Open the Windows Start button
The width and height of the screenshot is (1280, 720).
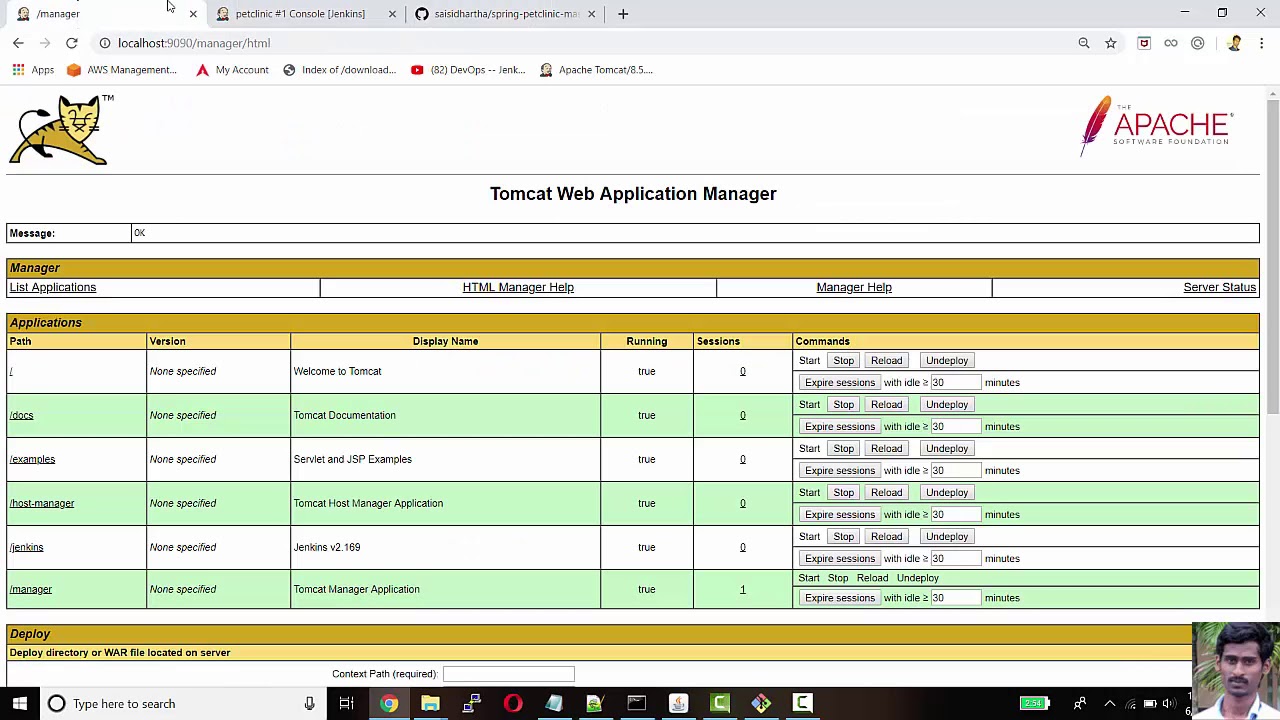pos(19,704)
